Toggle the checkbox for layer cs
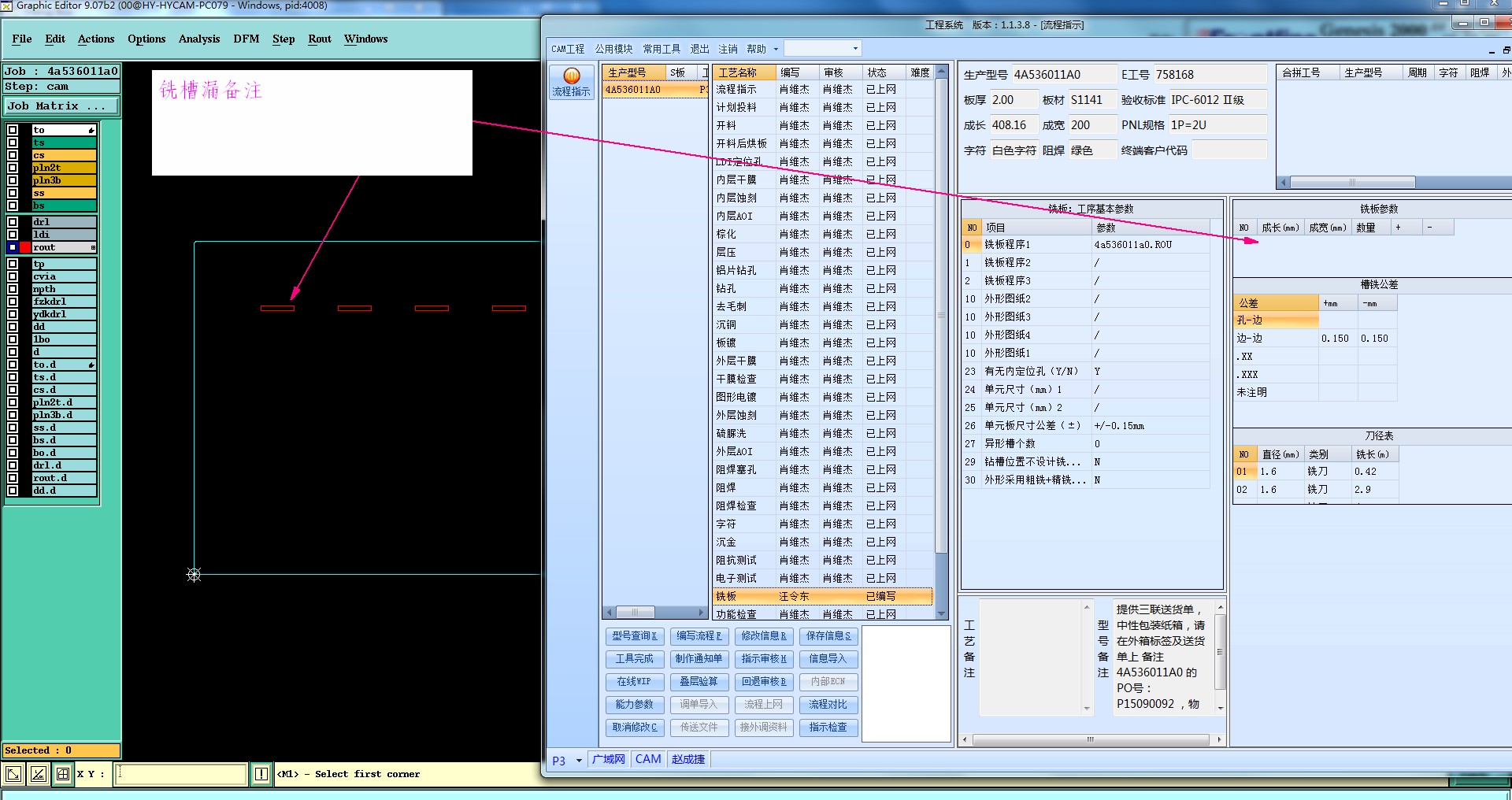Screen dimensions: 1512x800 pyautogui.click(x=13, y=155)
